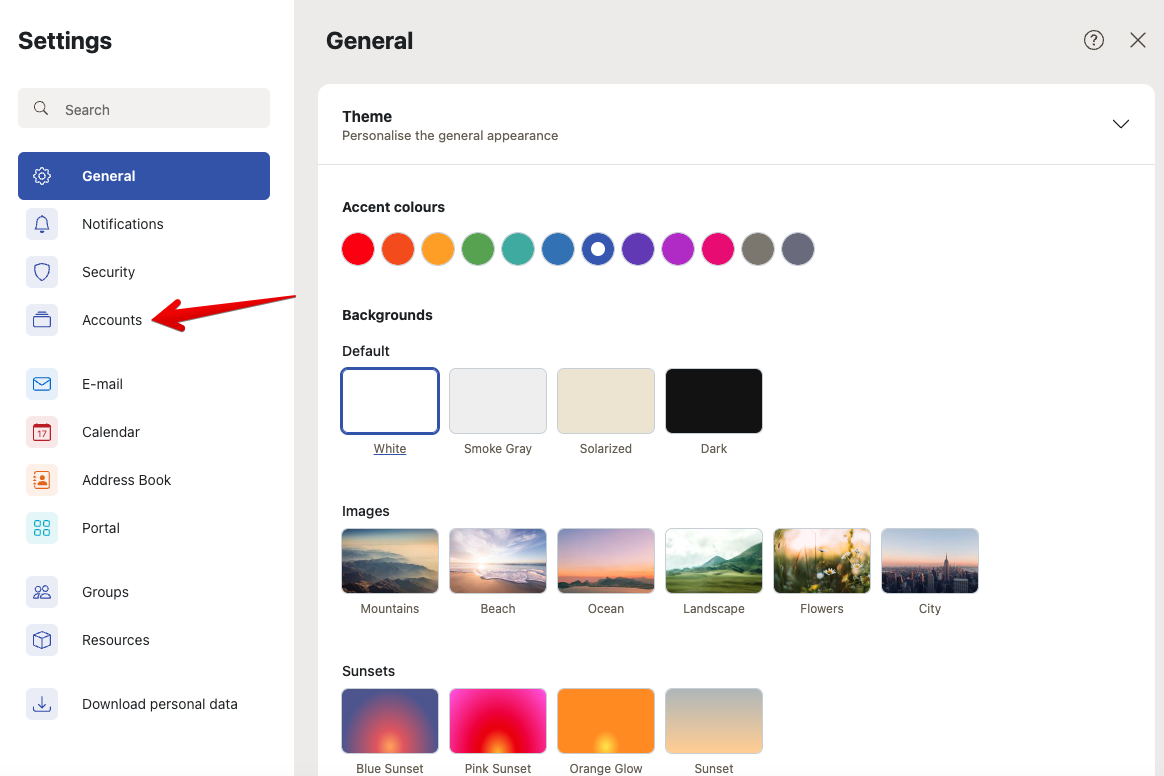
Task: Open Security via the shield icon
Action: pos(42,272)
